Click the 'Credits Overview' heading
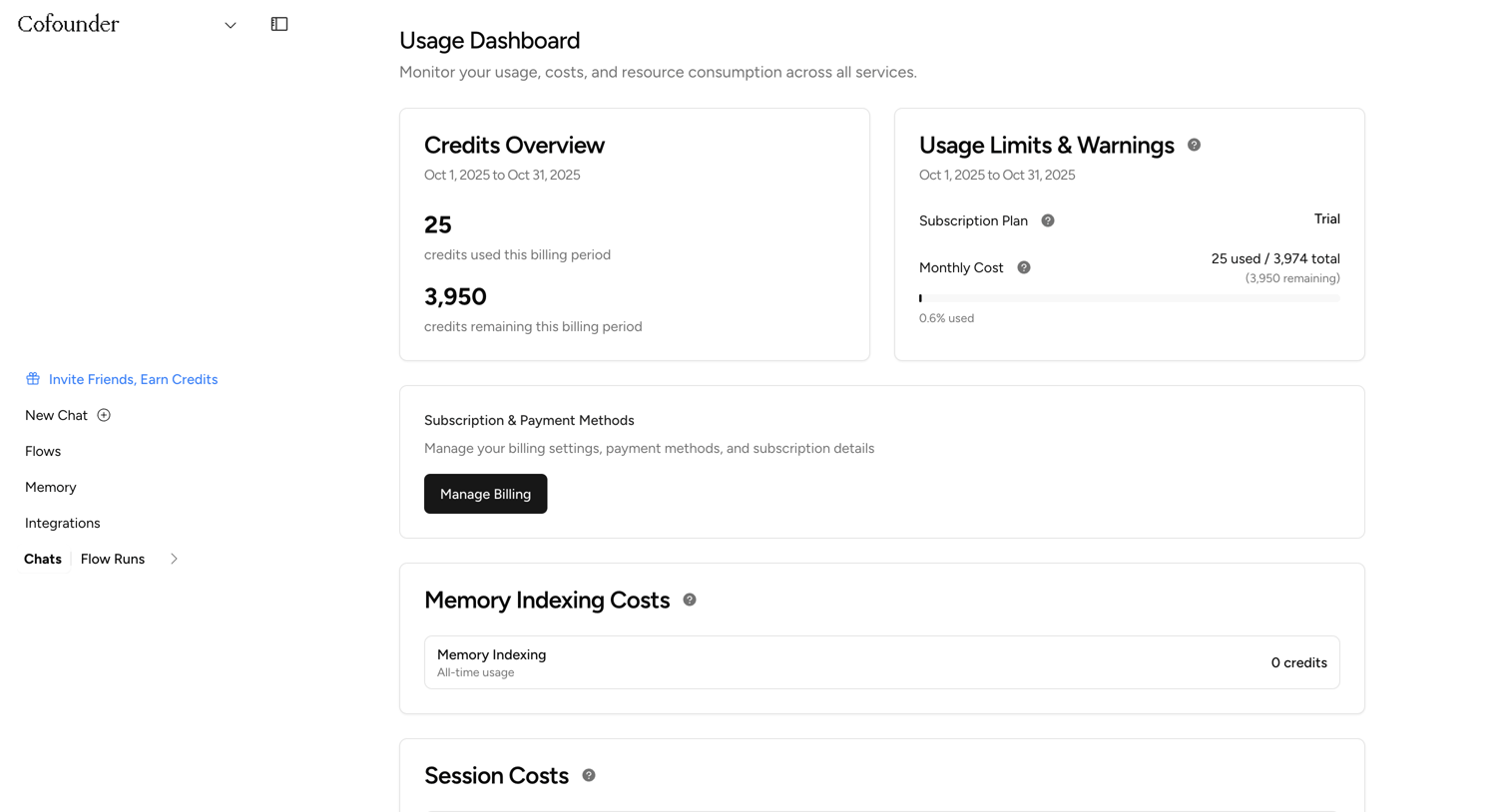Screen dimensions: 1509x812 (514, 145)
